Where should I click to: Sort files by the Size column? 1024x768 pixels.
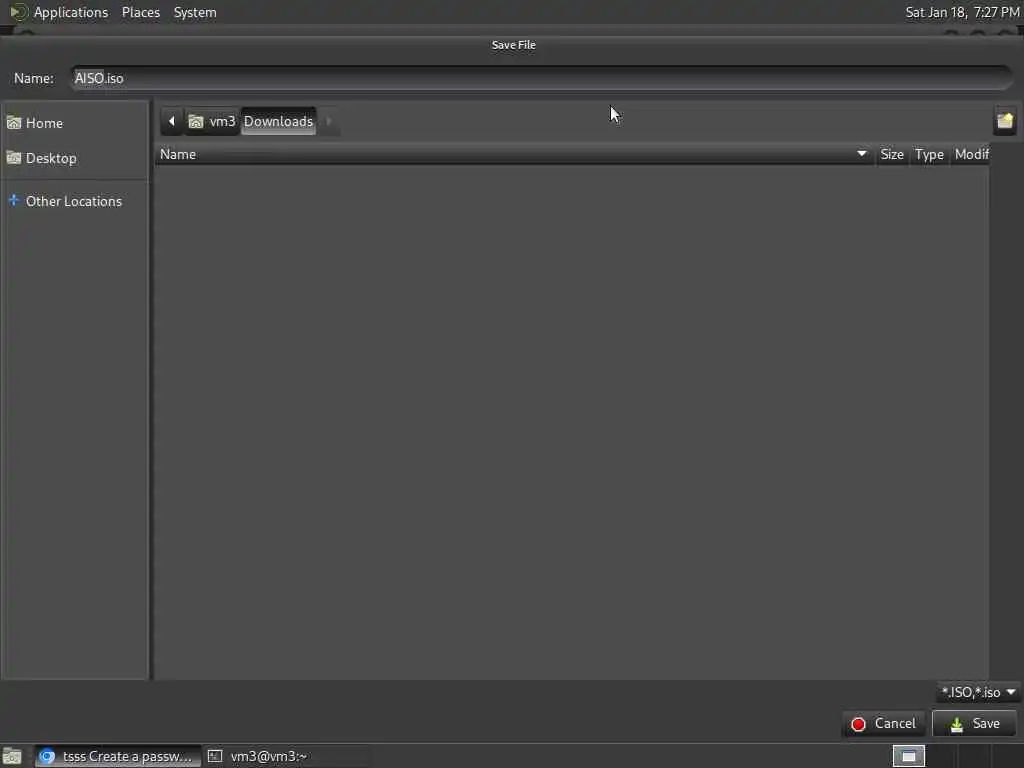pos(891,155)
